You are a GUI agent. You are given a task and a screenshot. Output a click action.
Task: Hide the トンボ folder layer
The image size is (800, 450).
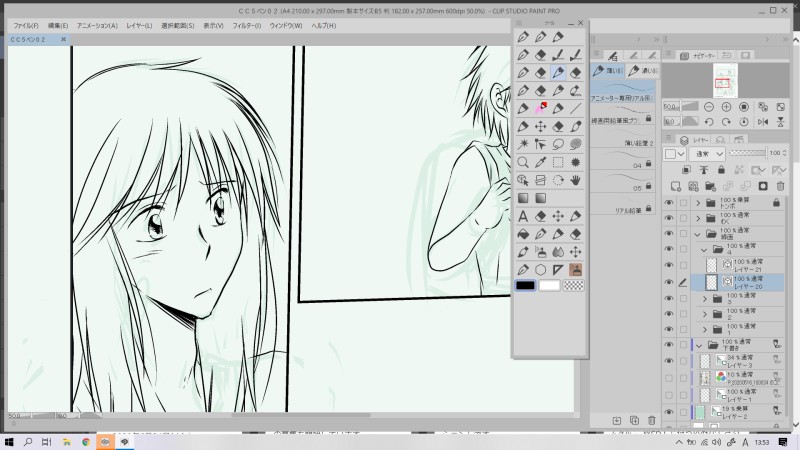coord(668,203)
